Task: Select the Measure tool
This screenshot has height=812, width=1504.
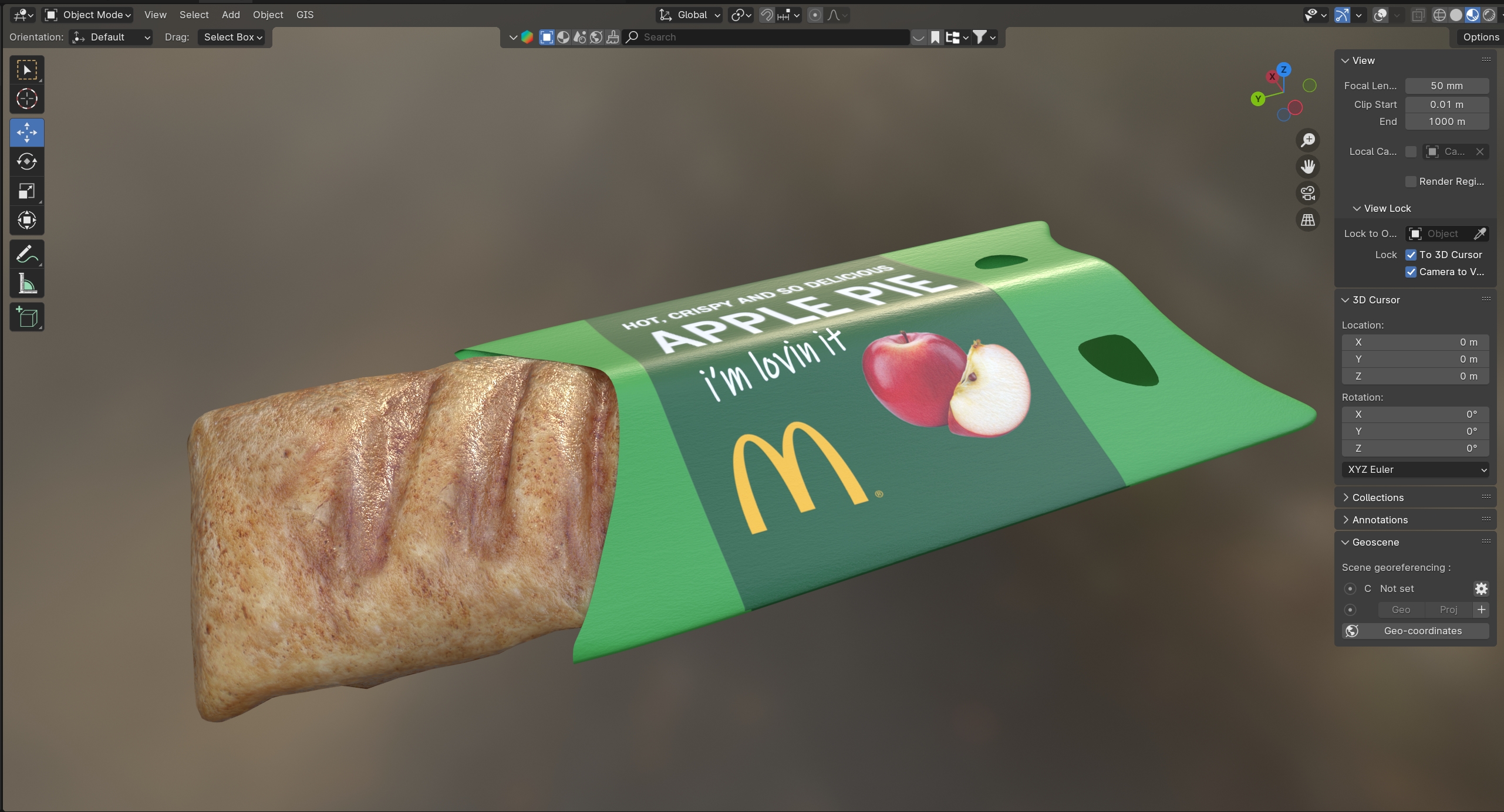Action: [26, 284]
